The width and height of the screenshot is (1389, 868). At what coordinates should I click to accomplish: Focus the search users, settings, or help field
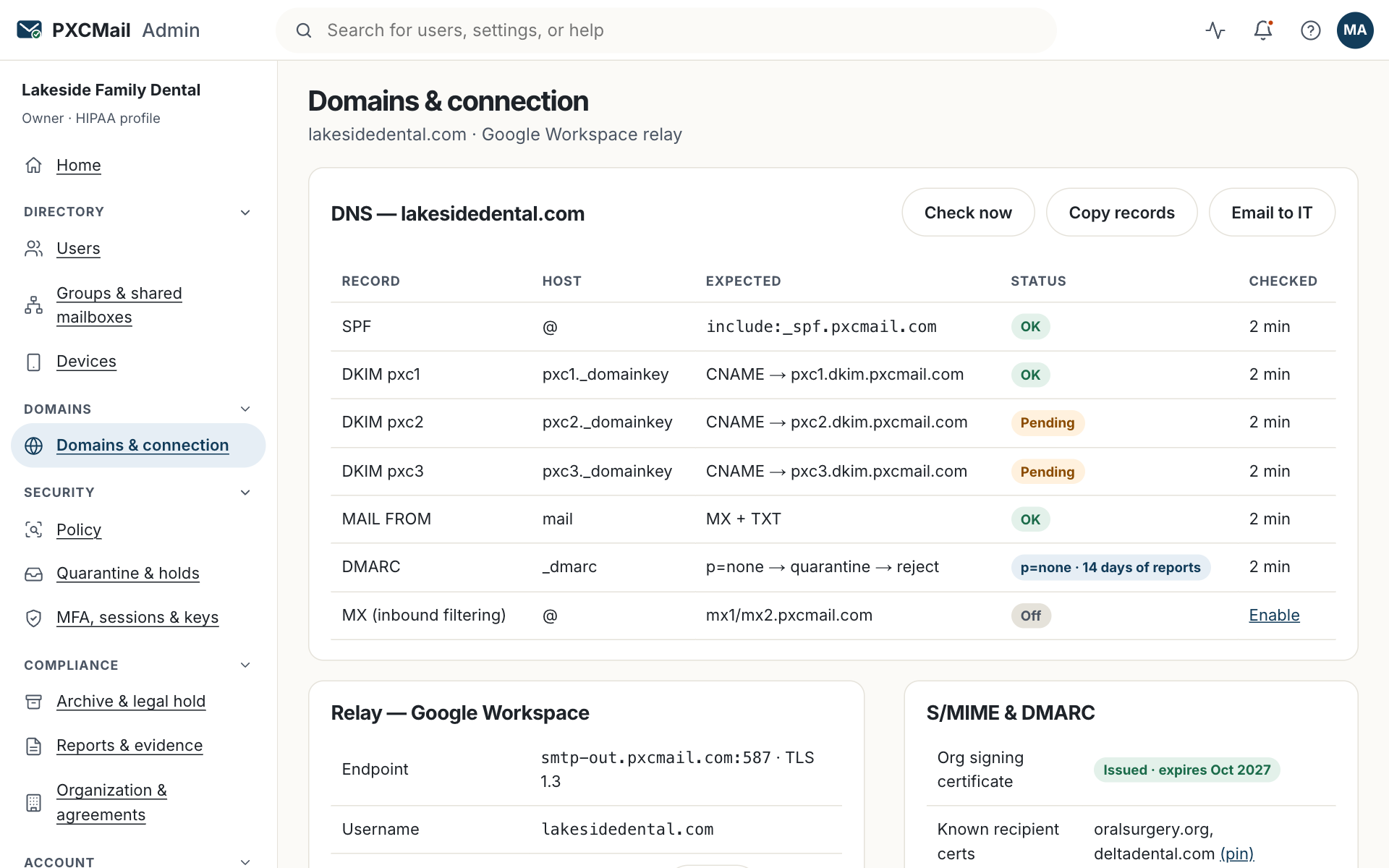(x=666, y=30)
